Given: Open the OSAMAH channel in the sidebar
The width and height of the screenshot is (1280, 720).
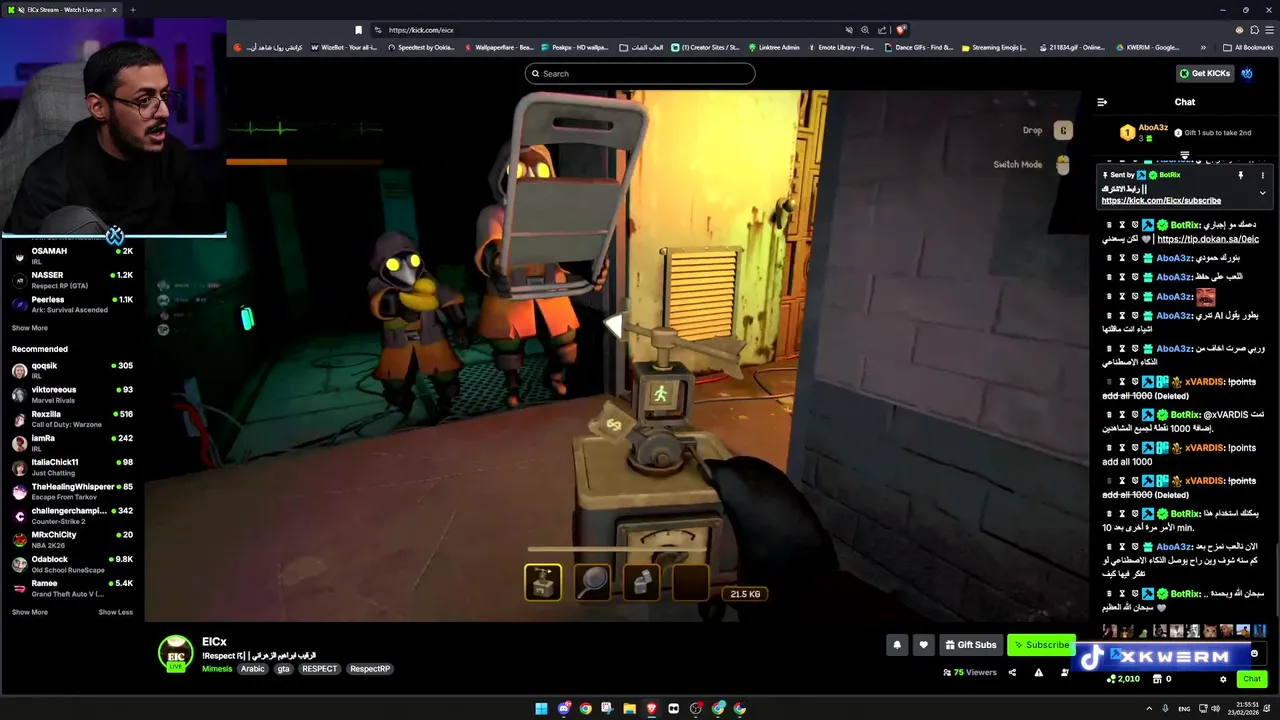Looking at the screenshot, I should coord(72,256).
